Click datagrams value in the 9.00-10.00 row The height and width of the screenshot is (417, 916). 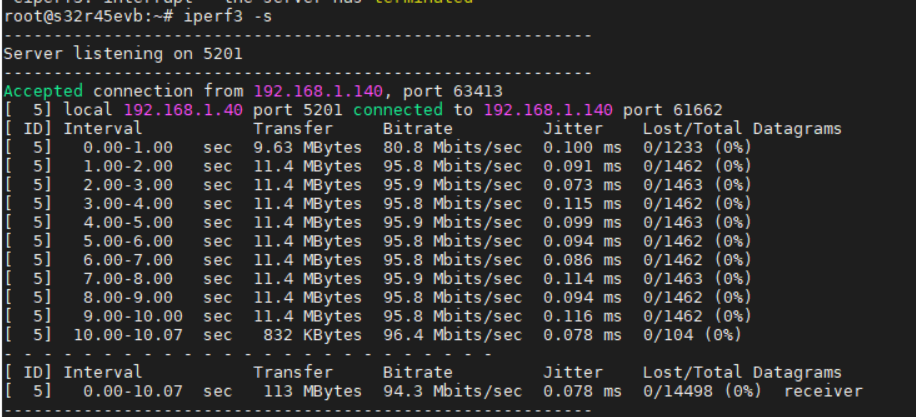point(698,316)
